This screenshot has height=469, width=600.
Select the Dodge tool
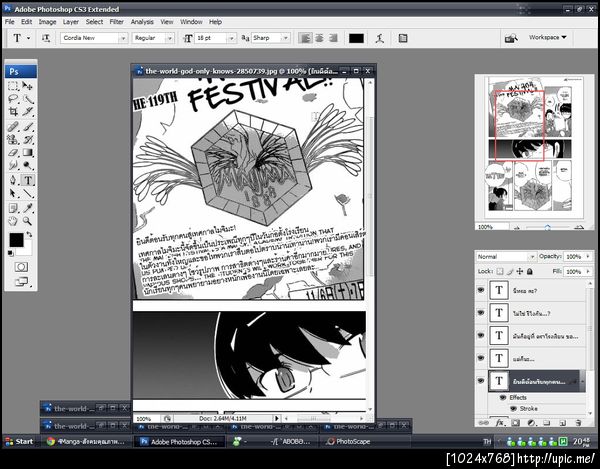[x=28, y=165]
